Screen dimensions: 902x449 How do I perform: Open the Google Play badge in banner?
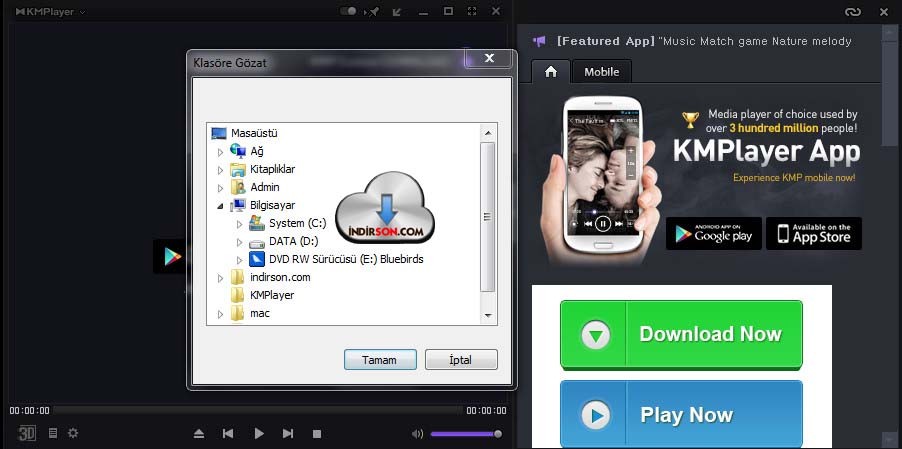coord(714,233)
